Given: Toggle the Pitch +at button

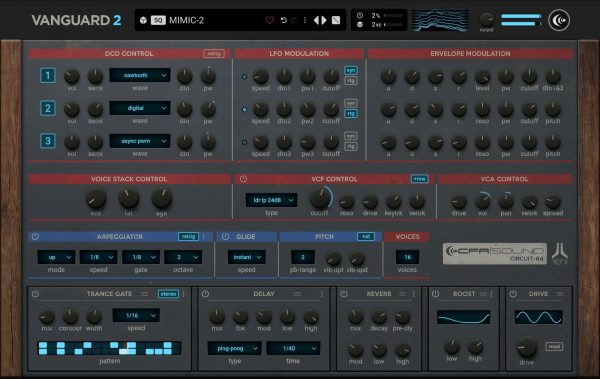Looking at the screenshot, I should coord(366,237).
